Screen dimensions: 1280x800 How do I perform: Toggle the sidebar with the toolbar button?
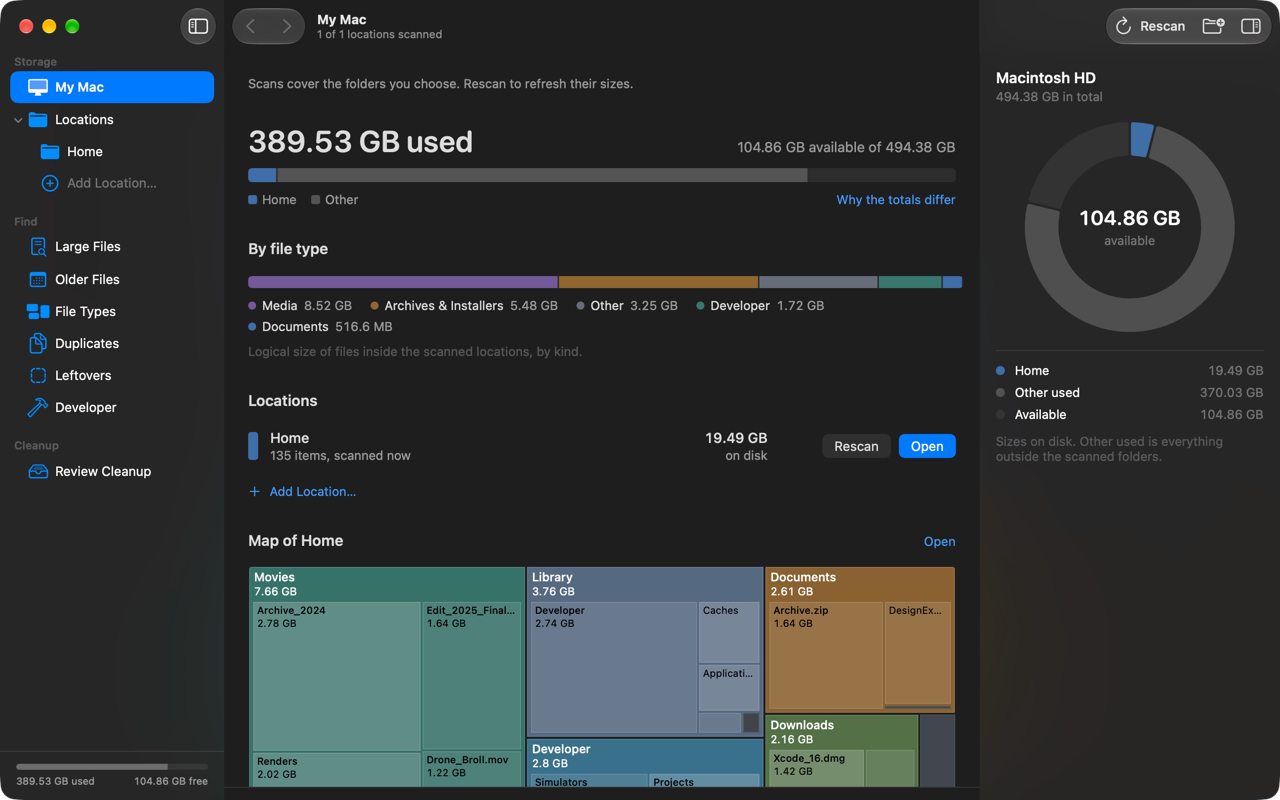pyautogui.click(x=198, y=26)
